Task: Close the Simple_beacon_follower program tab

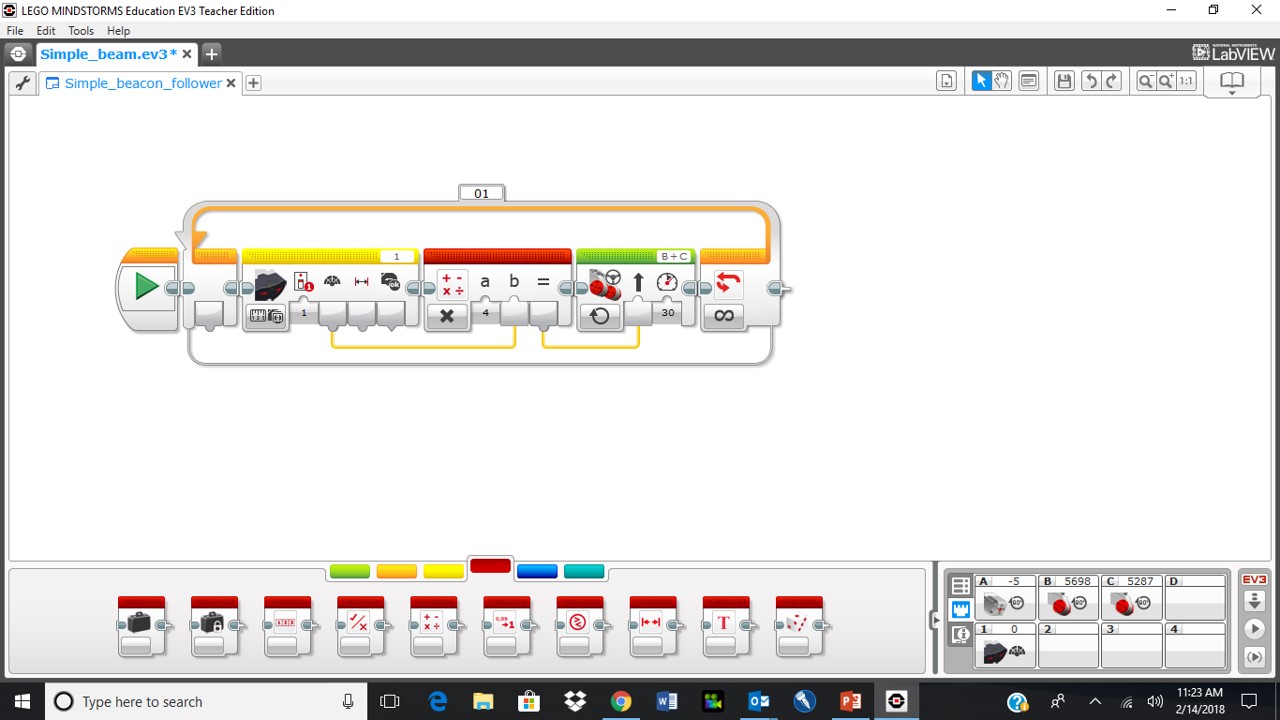Action: click(x=231, y=83)
